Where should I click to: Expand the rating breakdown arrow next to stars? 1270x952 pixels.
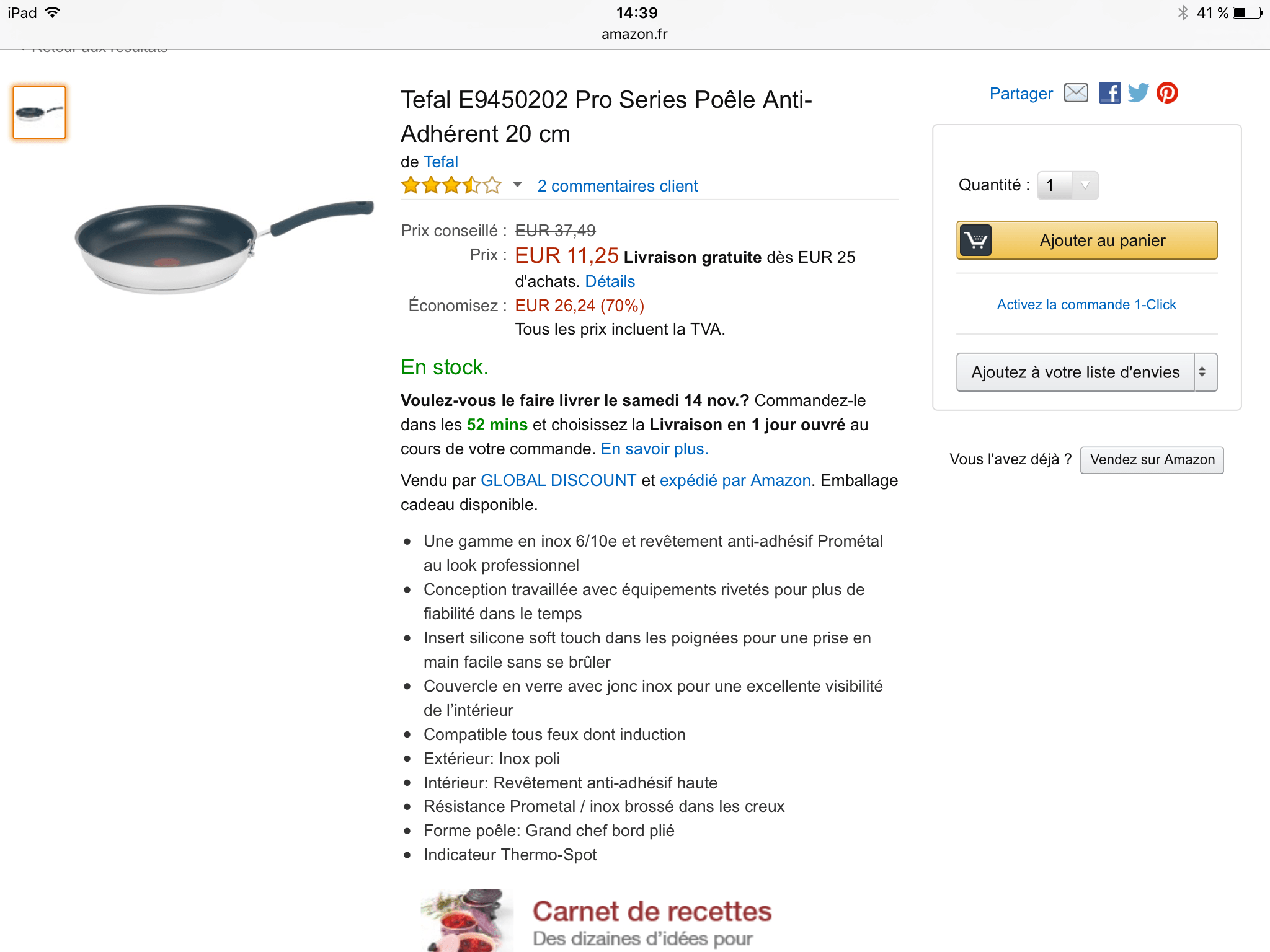click(517, 185)
